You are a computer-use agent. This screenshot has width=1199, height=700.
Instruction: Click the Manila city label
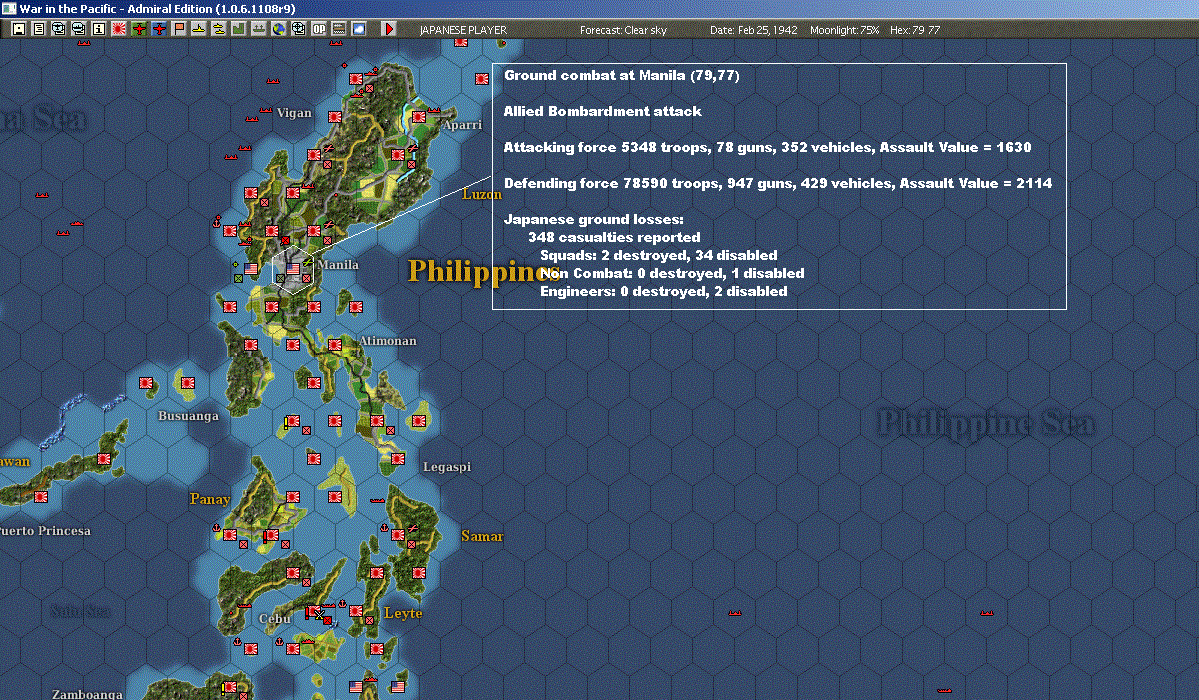click(338, 265)
